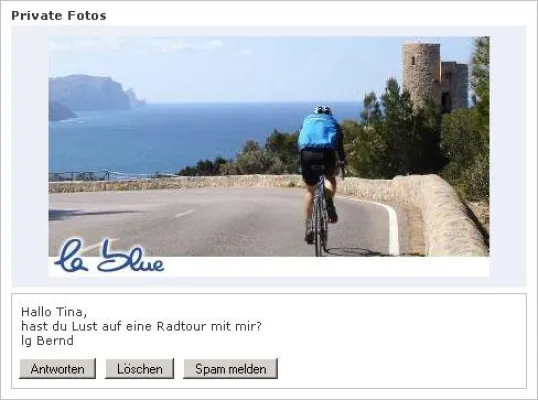538x400 pixels.
Task: Click the lg Bernd signature
Action: click(x=47, y=341)
